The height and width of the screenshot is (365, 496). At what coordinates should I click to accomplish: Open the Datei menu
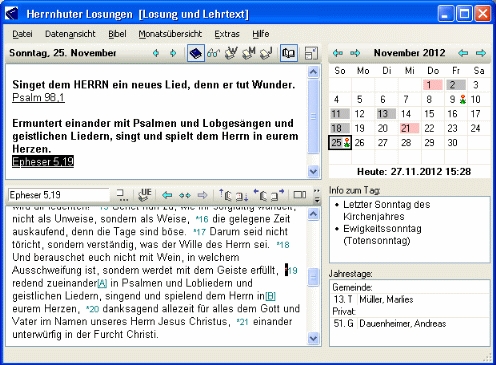[22, 34]
